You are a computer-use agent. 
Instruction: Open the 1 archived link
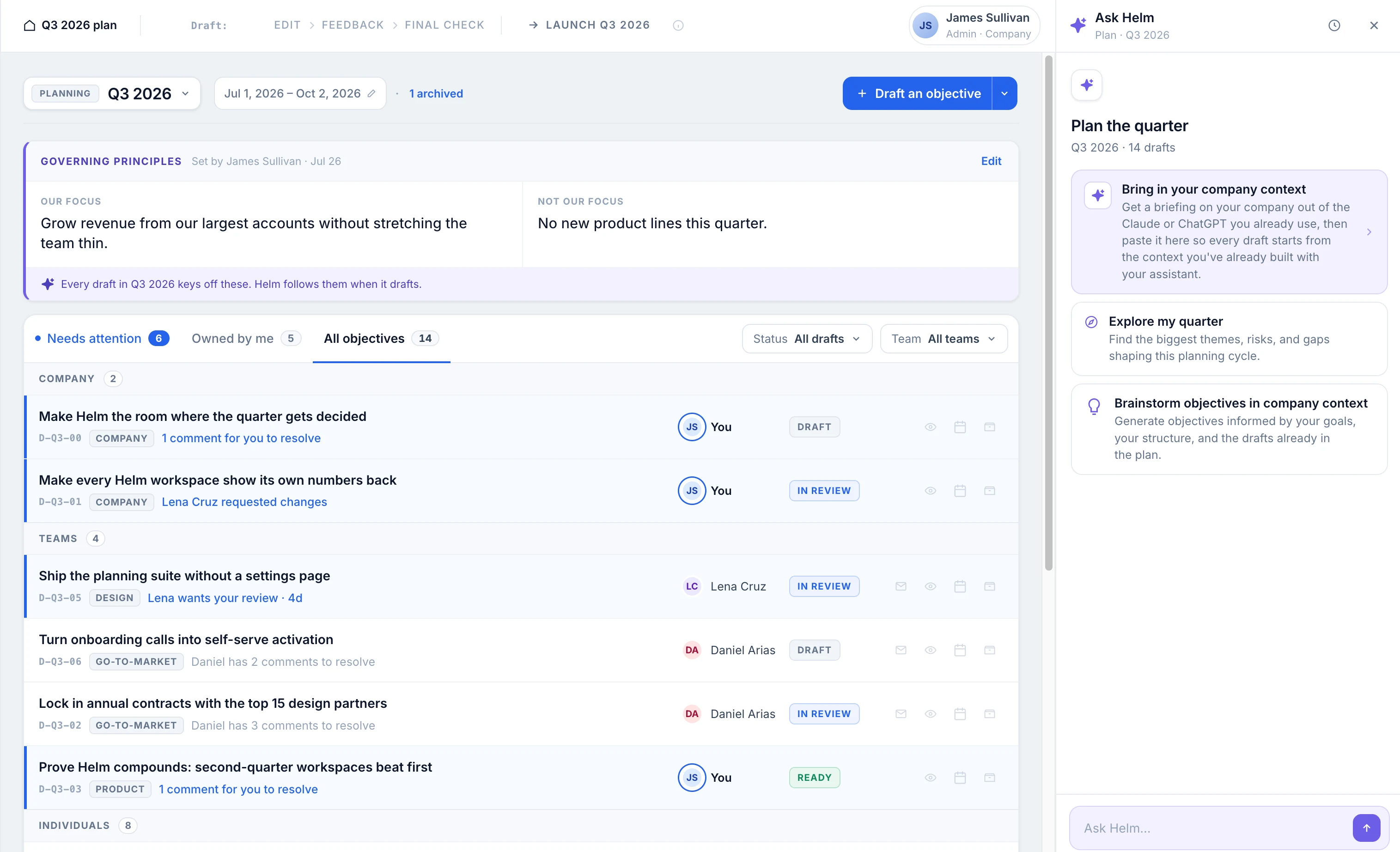[436, 93]
